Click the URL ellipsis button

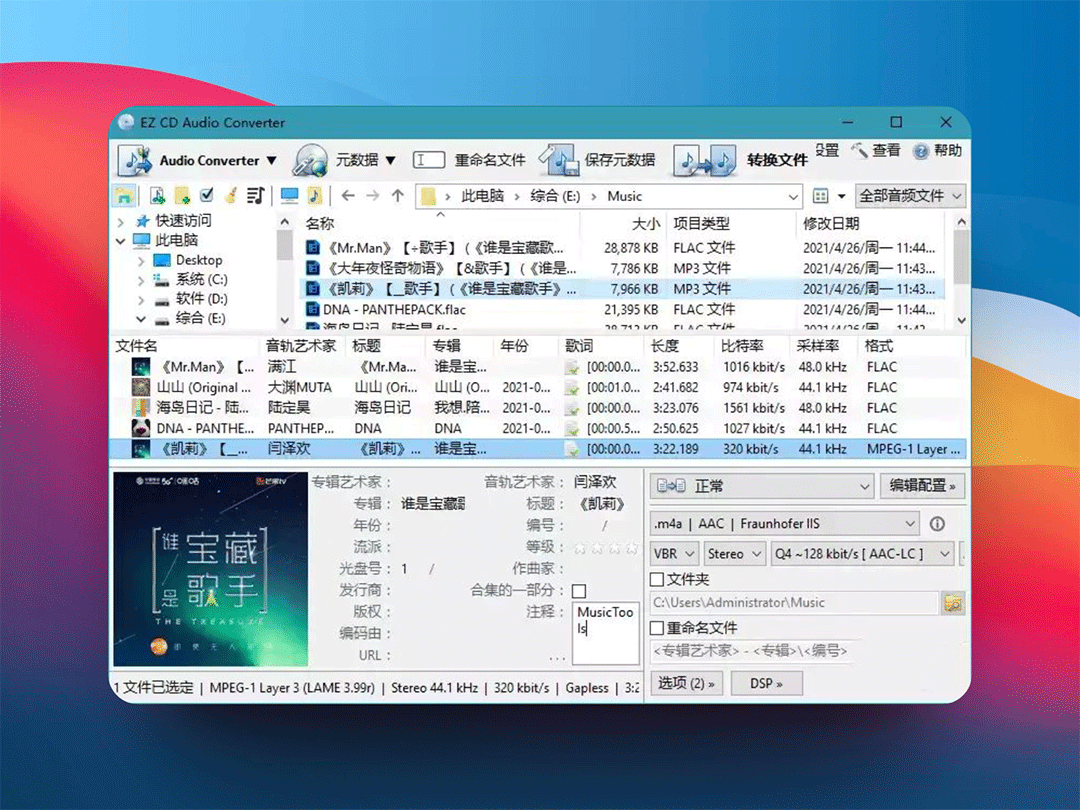[557, 658]
